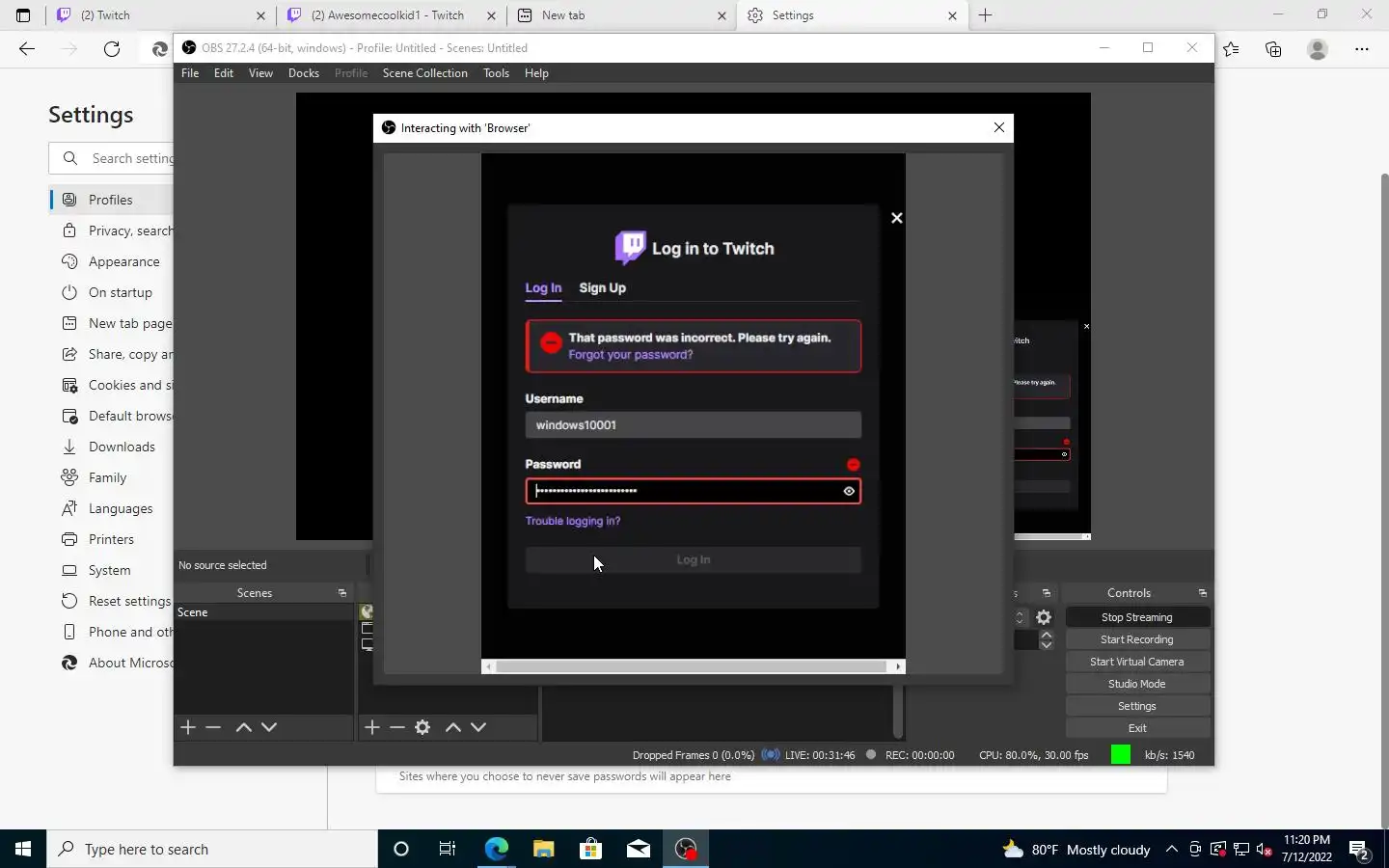Viewport: 1389px width, 868px height.
Task: Open the OBS File menu
Action: coord(190,73)
